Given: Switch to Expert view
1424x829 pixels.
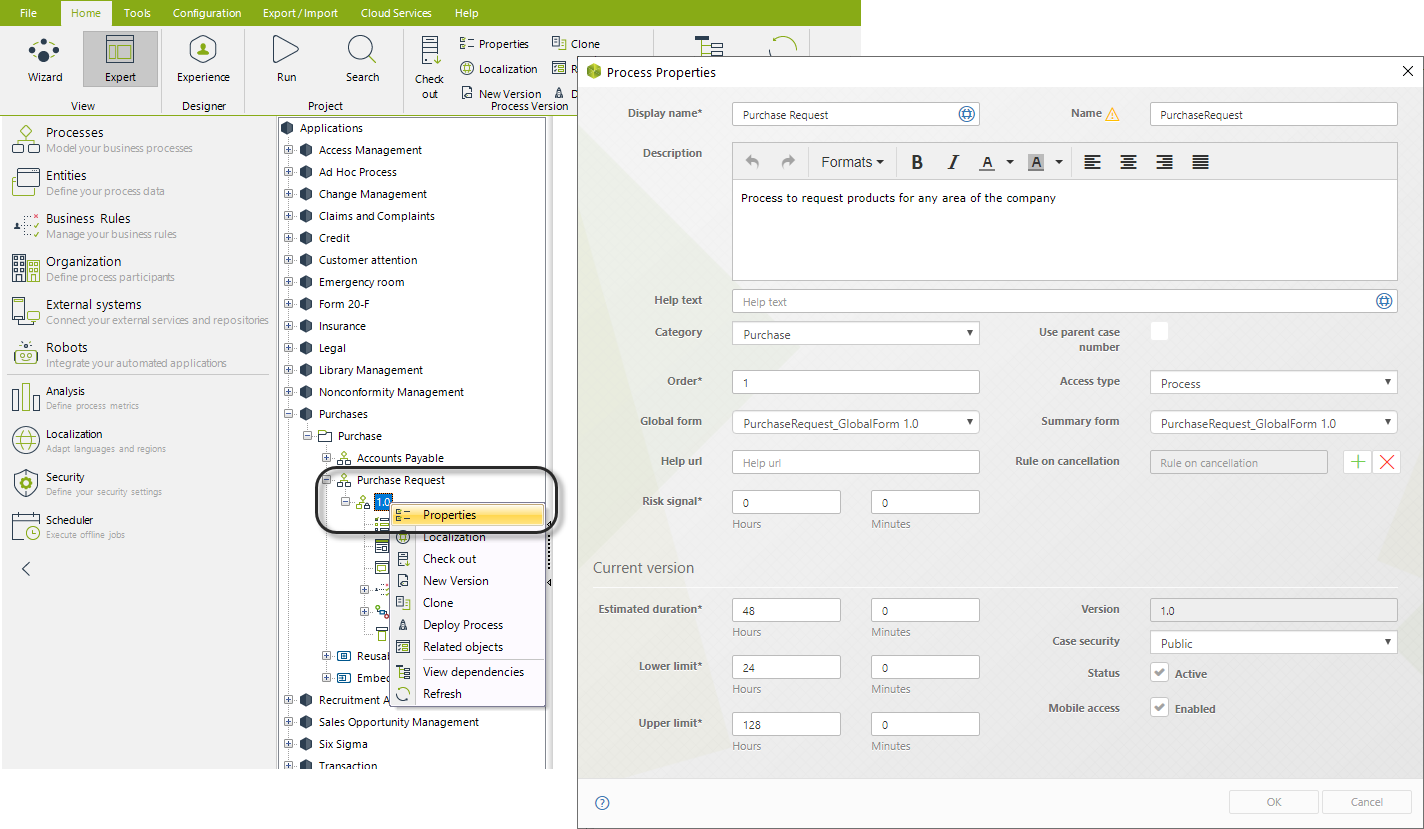Looking at the screenshot, I should (x=120, y=59).
